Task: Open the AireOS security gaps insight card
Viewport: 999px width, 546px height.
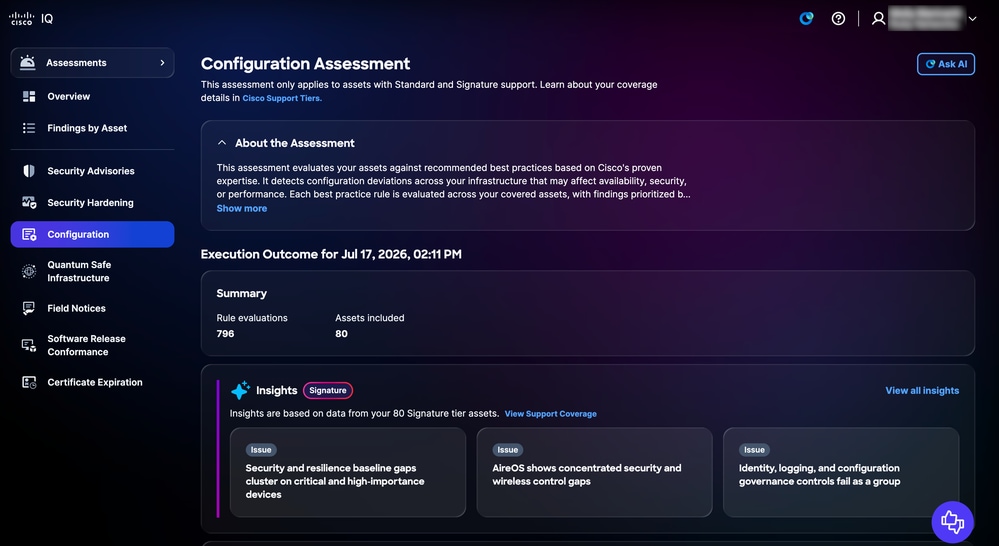Action: pyautogui.click(x=594, y=472)
